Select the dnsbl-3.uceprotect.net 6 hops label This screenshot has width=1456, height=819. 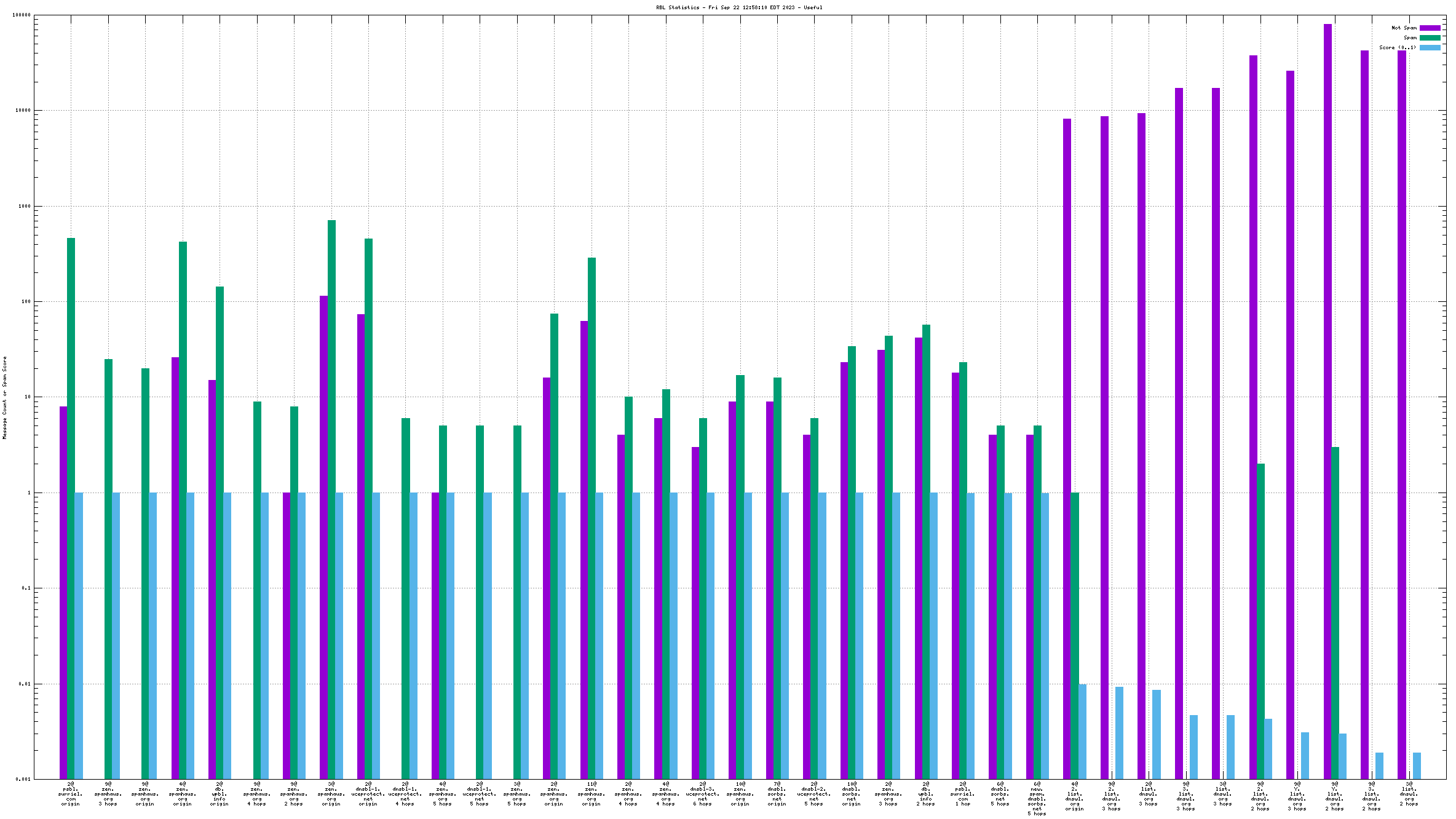pyautogui.click(x=703, y=794)
